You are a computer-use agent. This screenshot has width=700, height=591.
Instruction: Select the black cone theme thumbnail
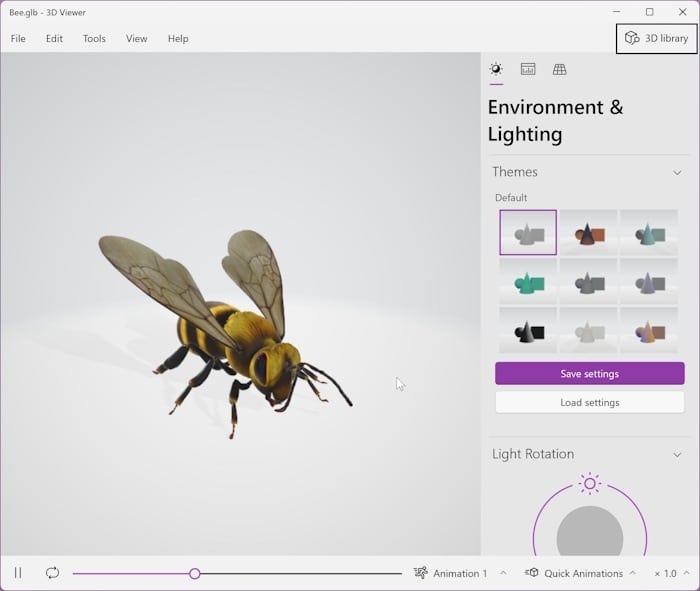pyautogui.click(x=528, y=330)
